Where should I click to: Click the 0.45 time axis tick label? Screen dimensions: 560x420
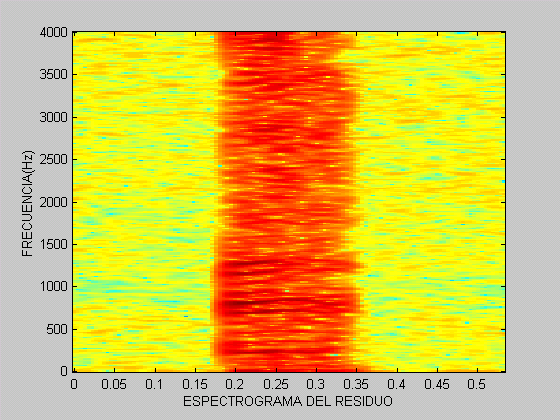tap(437, 385)
